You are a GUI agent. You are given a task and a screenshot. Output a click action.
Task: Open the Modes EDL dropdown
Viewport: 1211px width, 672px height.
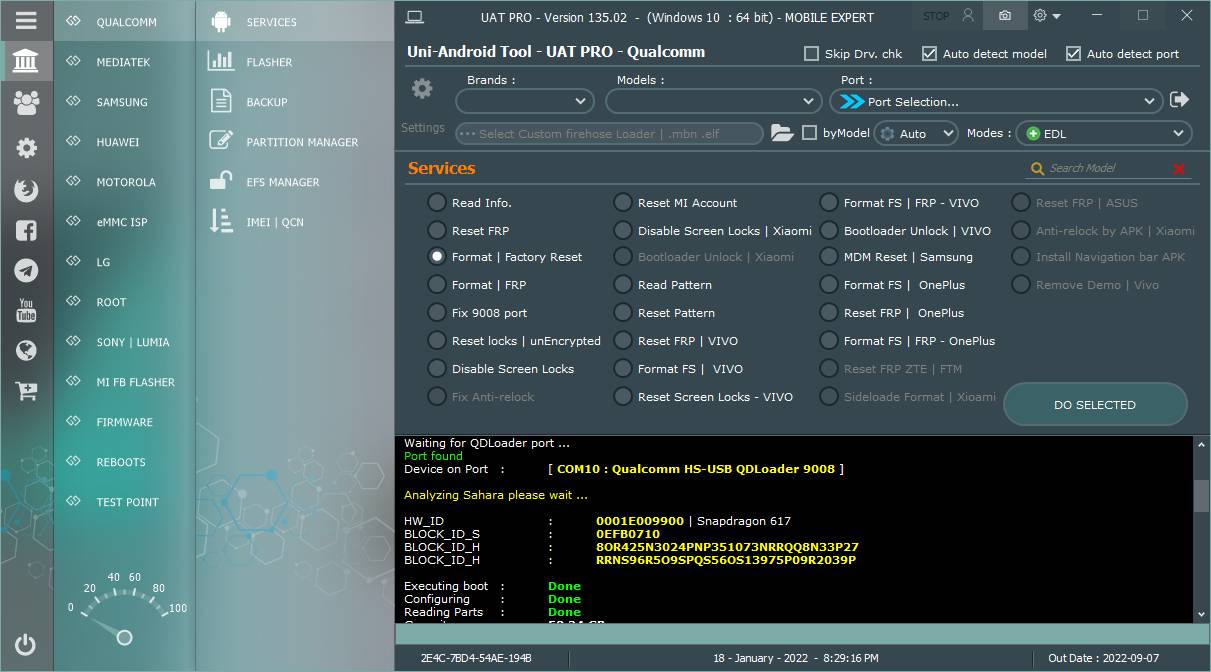(1104, 133)
